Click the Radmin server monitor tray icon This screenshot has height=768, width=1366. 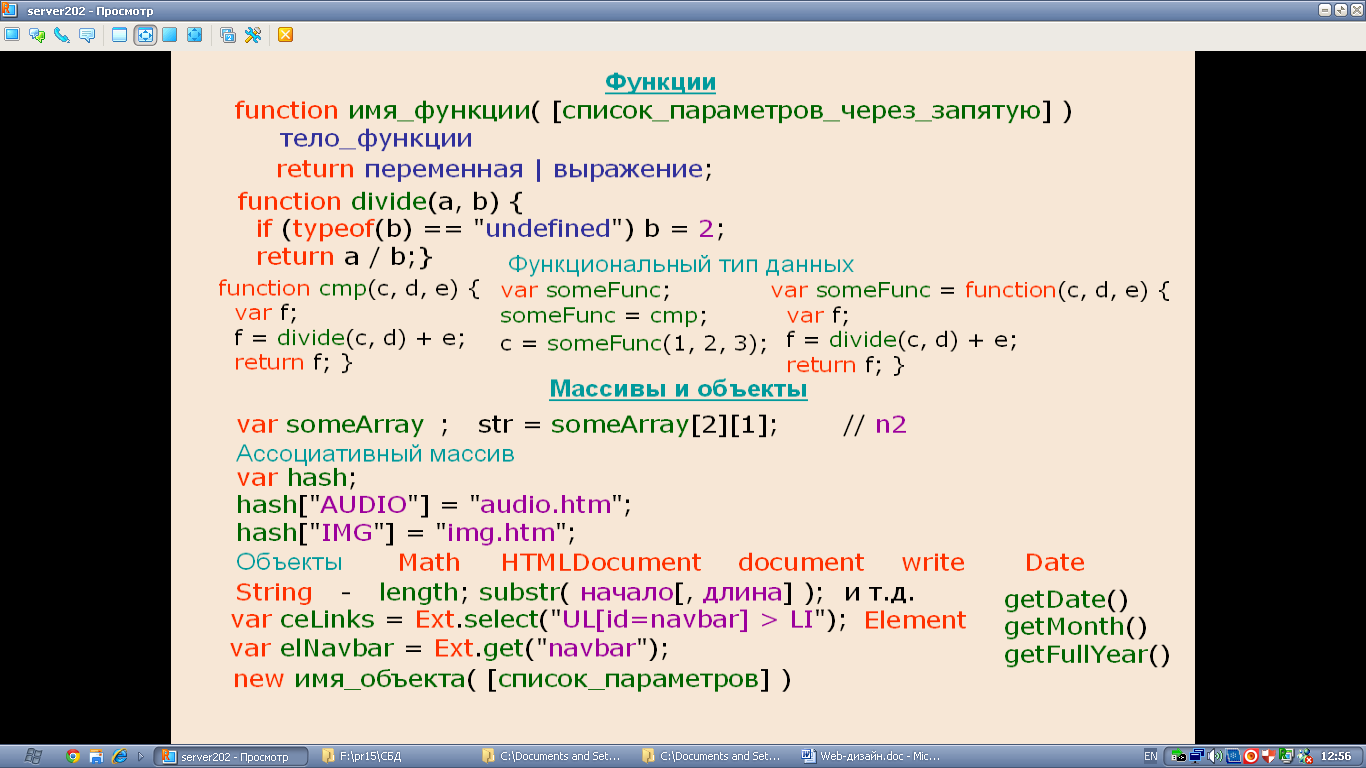pos(1287,756)
